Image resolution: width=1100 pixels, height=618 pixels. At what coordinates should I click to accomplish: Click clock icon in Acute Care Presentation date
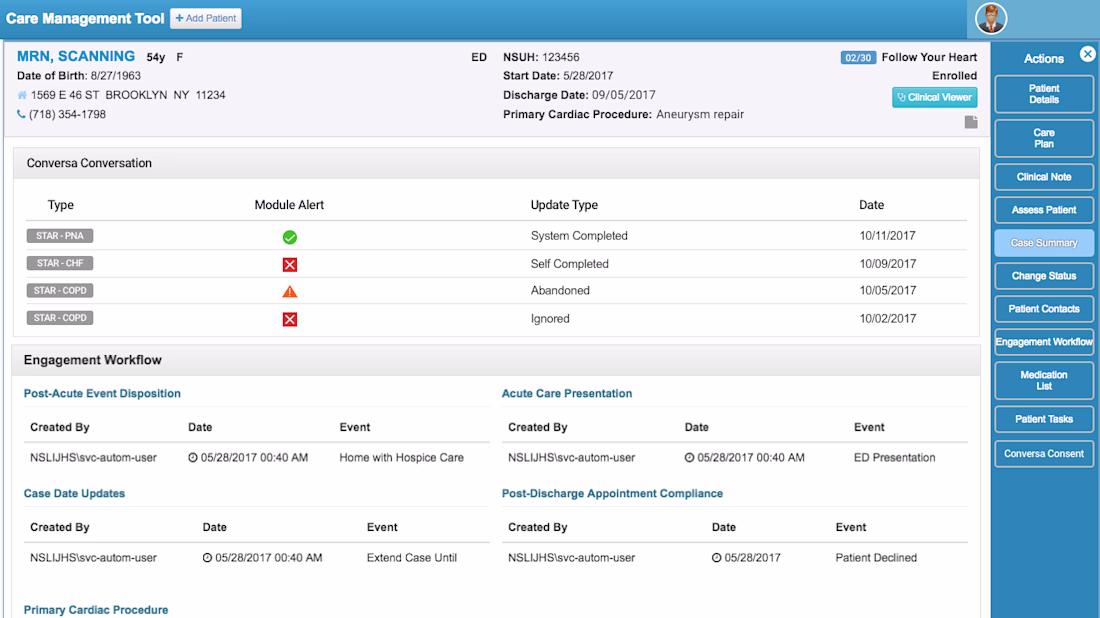[x=690, y=457]
